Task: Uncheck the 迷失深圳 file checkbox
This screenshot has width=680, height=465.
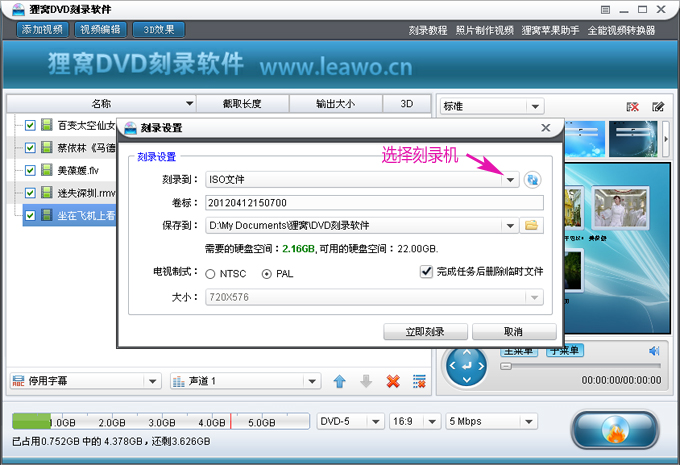Action: (30, 193)
